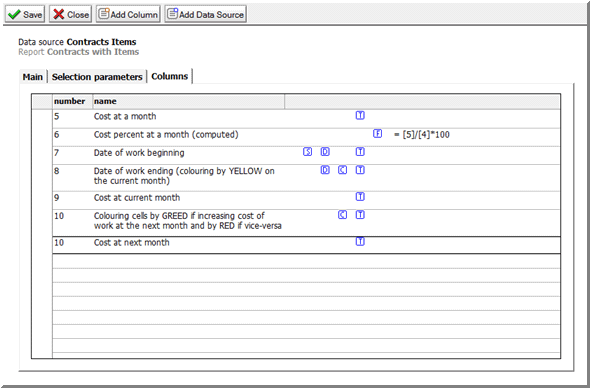Click T icon in Colouring cells by GREED row
Viewport: 590px width, 388px height.
click(x=360, y=215)
